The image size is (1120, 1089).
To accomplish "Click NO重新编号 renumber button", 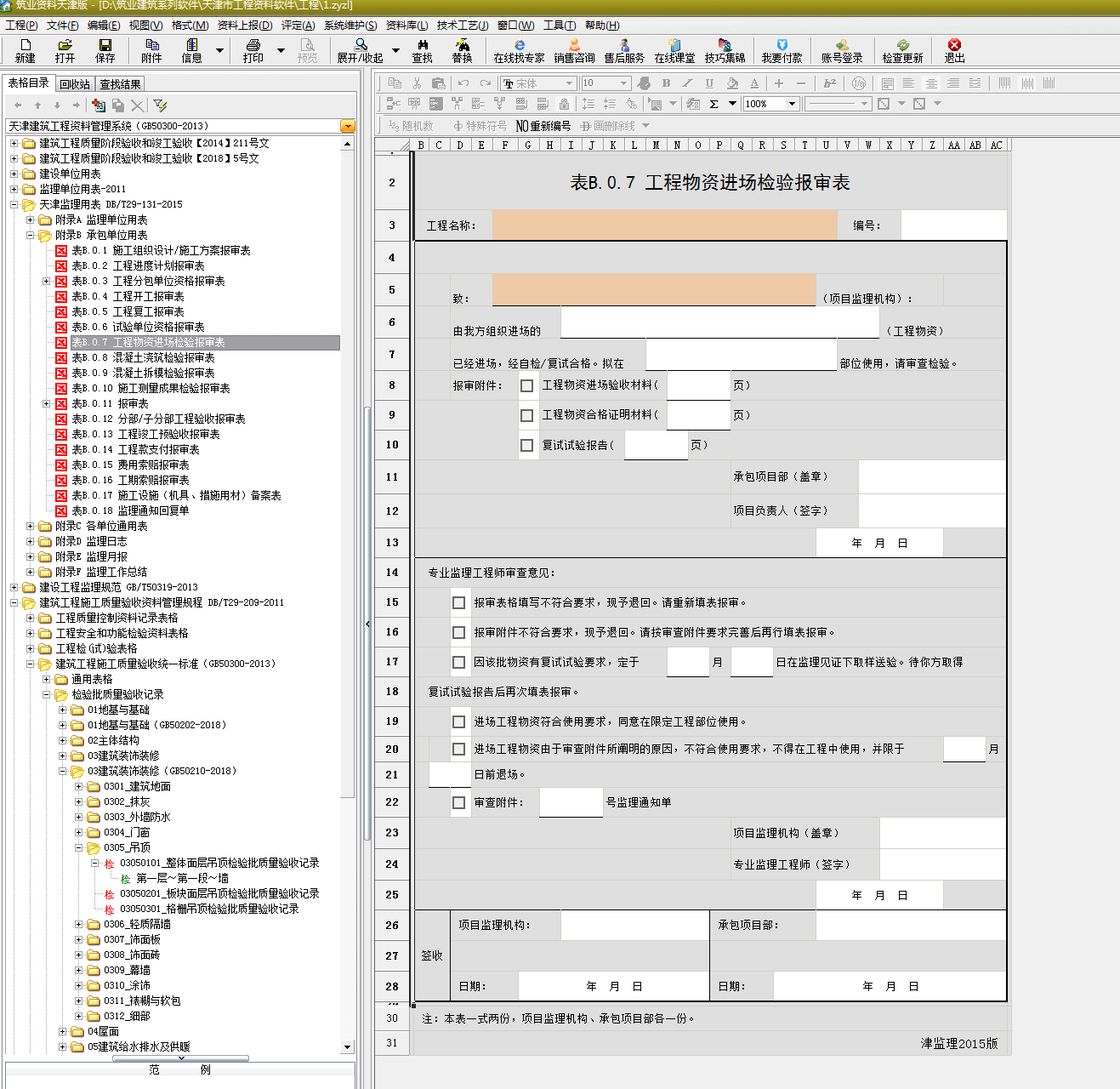I will tap(543, 126).
